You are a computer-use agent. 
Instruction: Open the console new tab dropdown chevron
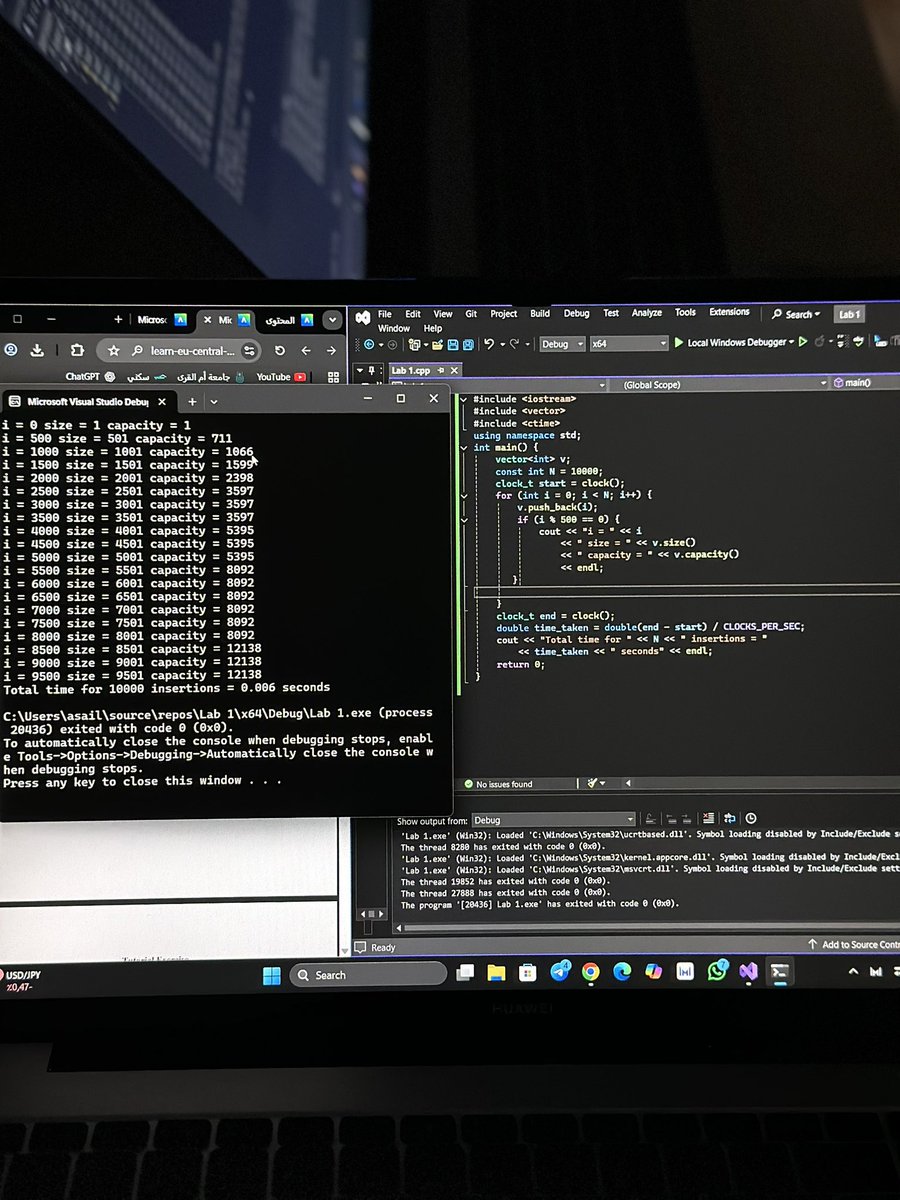point(213,401)
